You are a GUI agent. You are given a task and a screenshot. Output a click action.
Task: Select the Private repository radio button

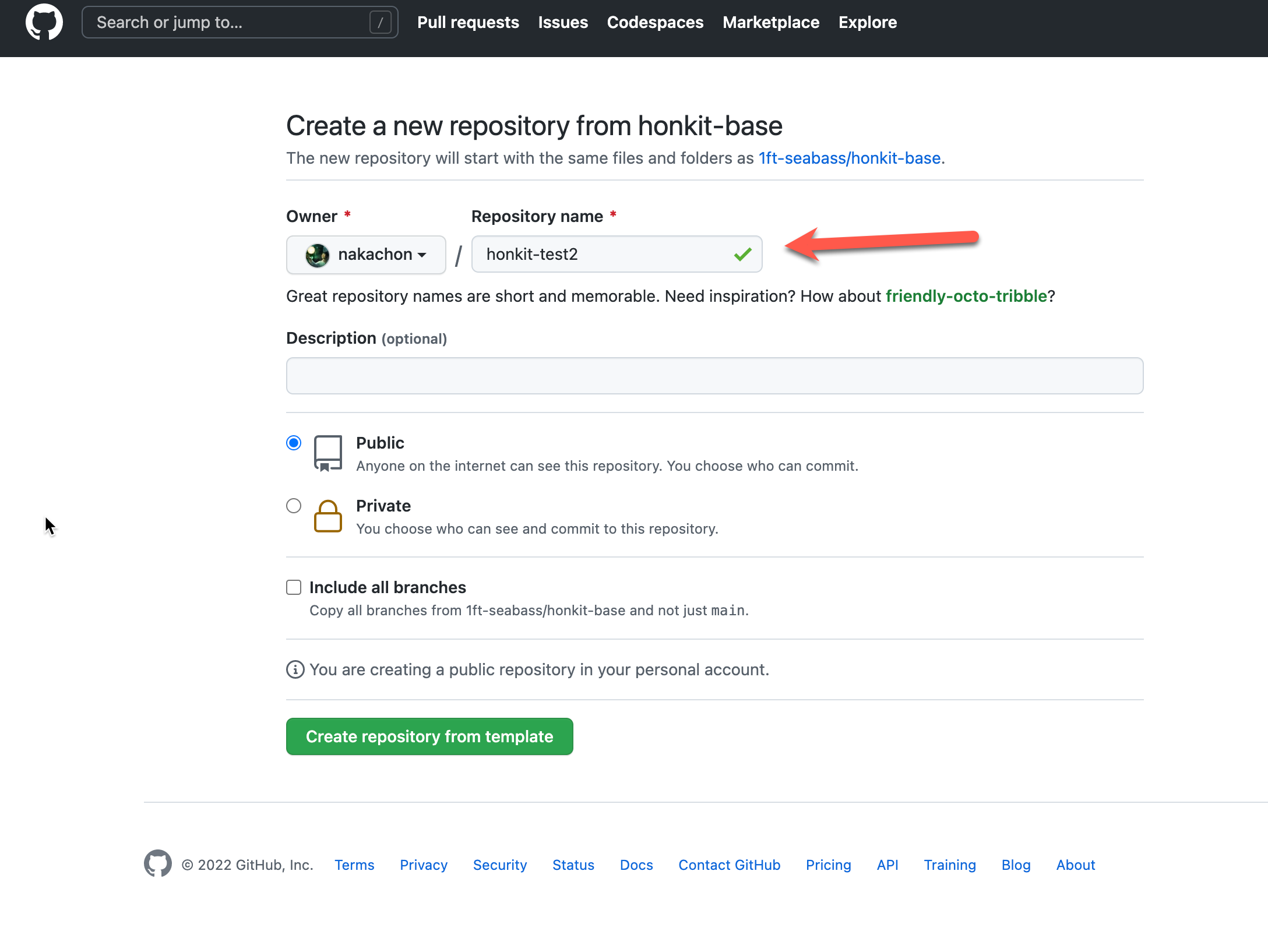click(x=293, y=504)
